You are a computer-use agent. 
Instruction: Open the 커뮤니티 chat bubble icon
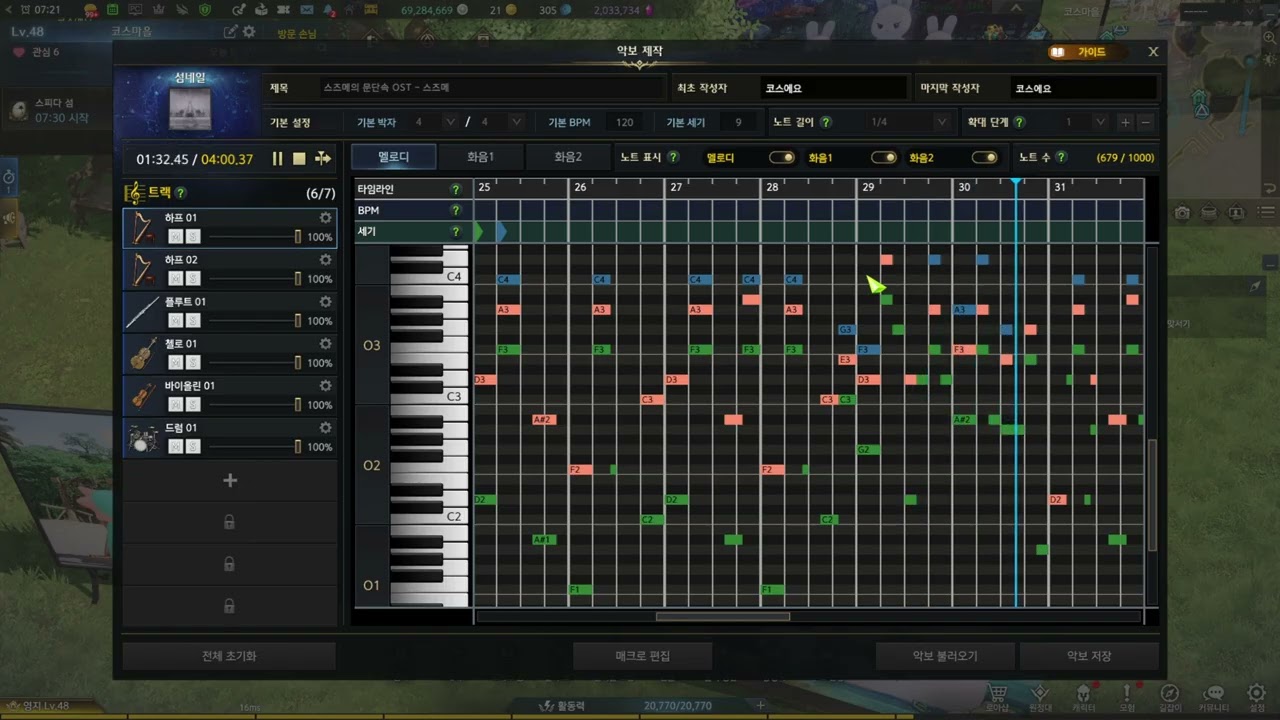(1213, 693)
